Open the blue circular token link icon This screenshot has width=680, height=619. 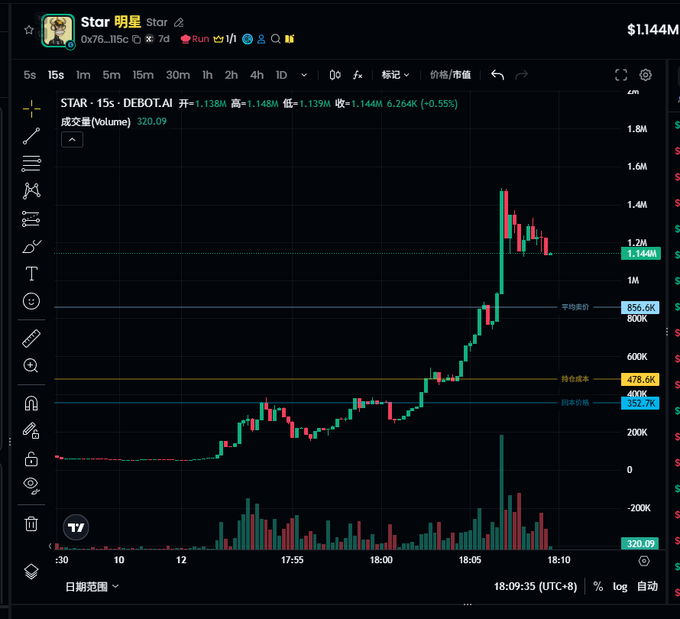coord(247,39)
